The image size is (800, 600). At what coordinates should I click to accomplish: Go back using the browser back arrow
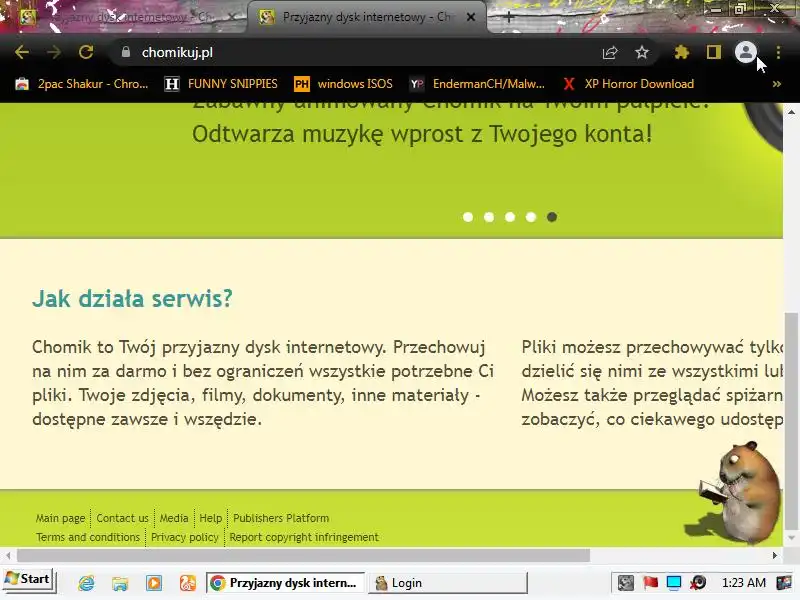click(22, 52)
